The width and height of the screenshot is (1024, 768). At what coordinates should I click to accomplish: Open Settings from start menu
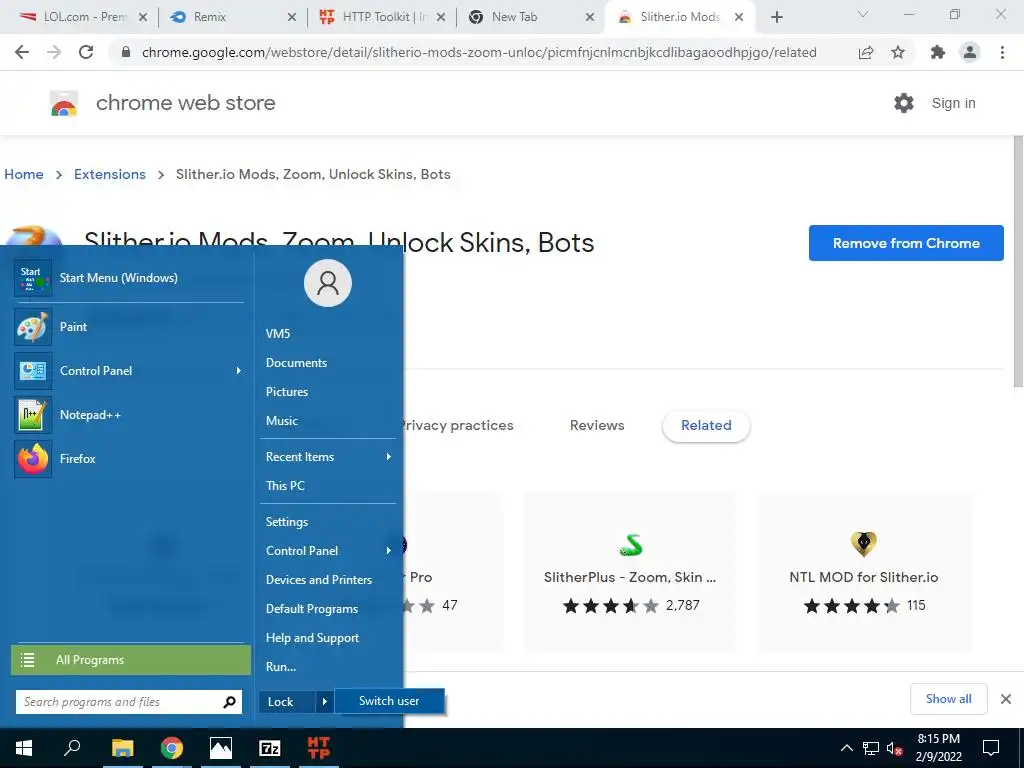click(287, 522)
